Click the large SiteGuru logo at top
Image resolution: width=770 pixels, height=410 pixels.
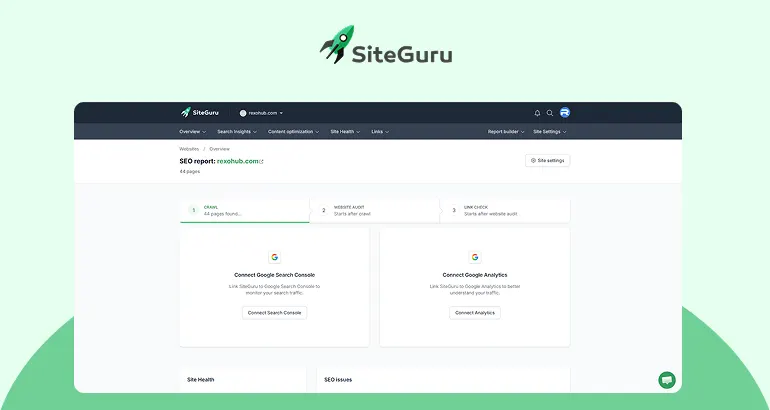point(386,45)
